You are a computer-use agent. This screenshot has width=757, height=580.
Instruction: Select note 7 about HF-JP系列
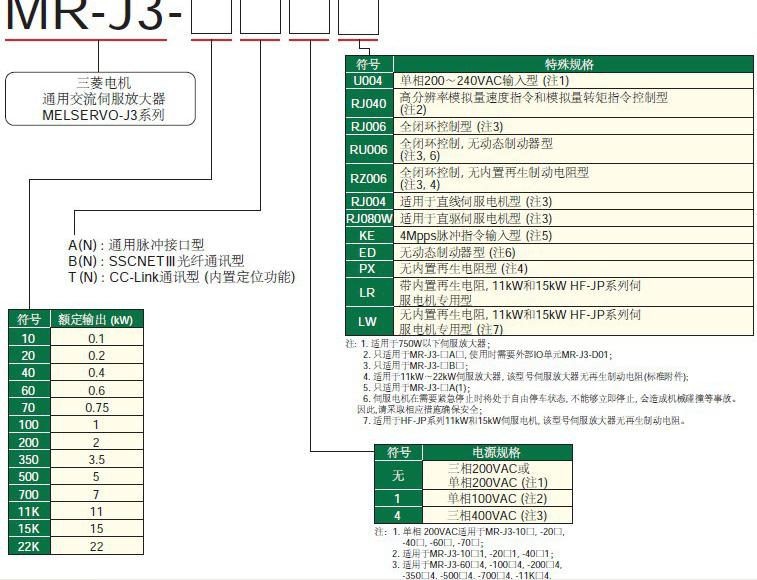524,421
